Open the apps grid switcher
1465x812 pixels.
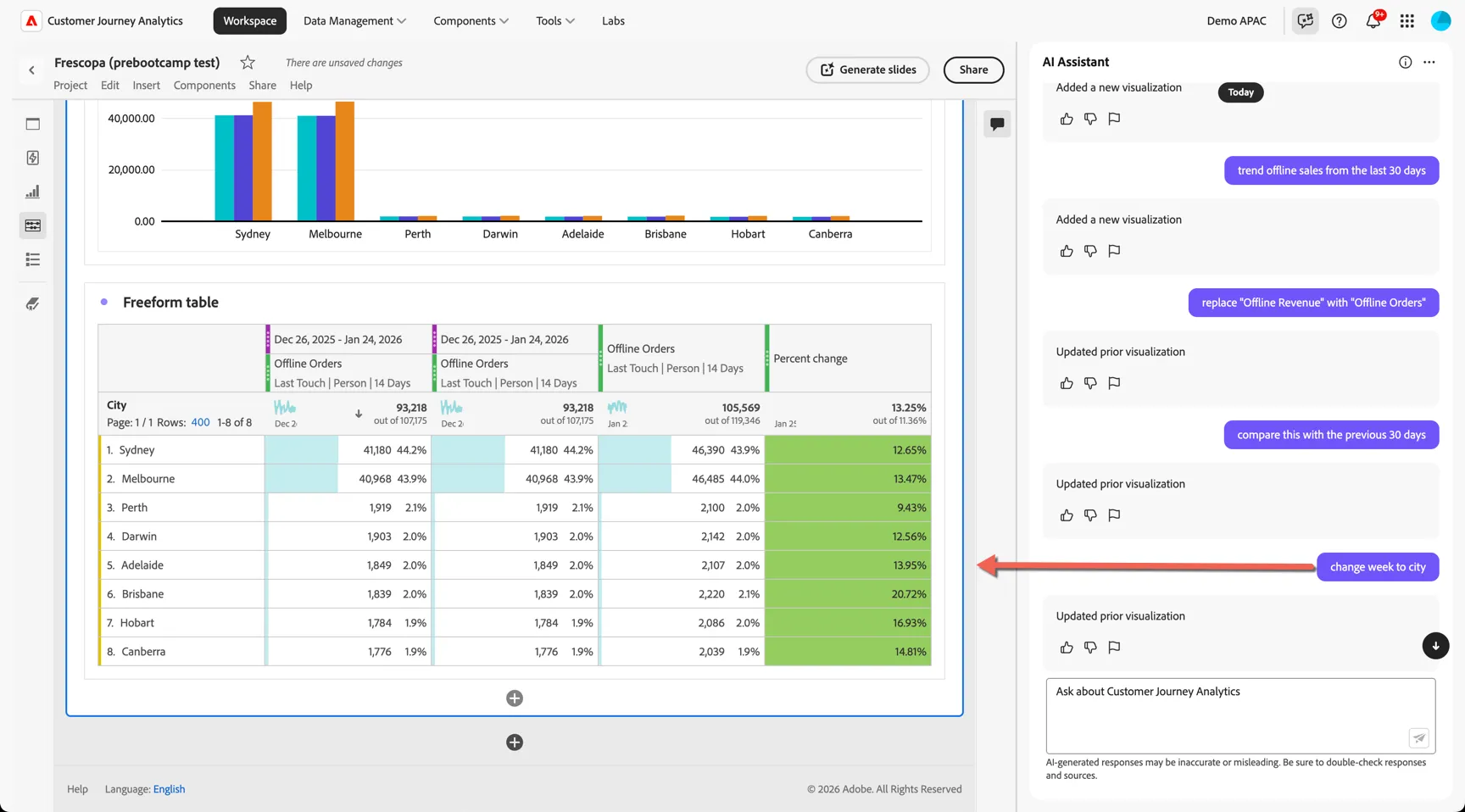(1407, 20)
